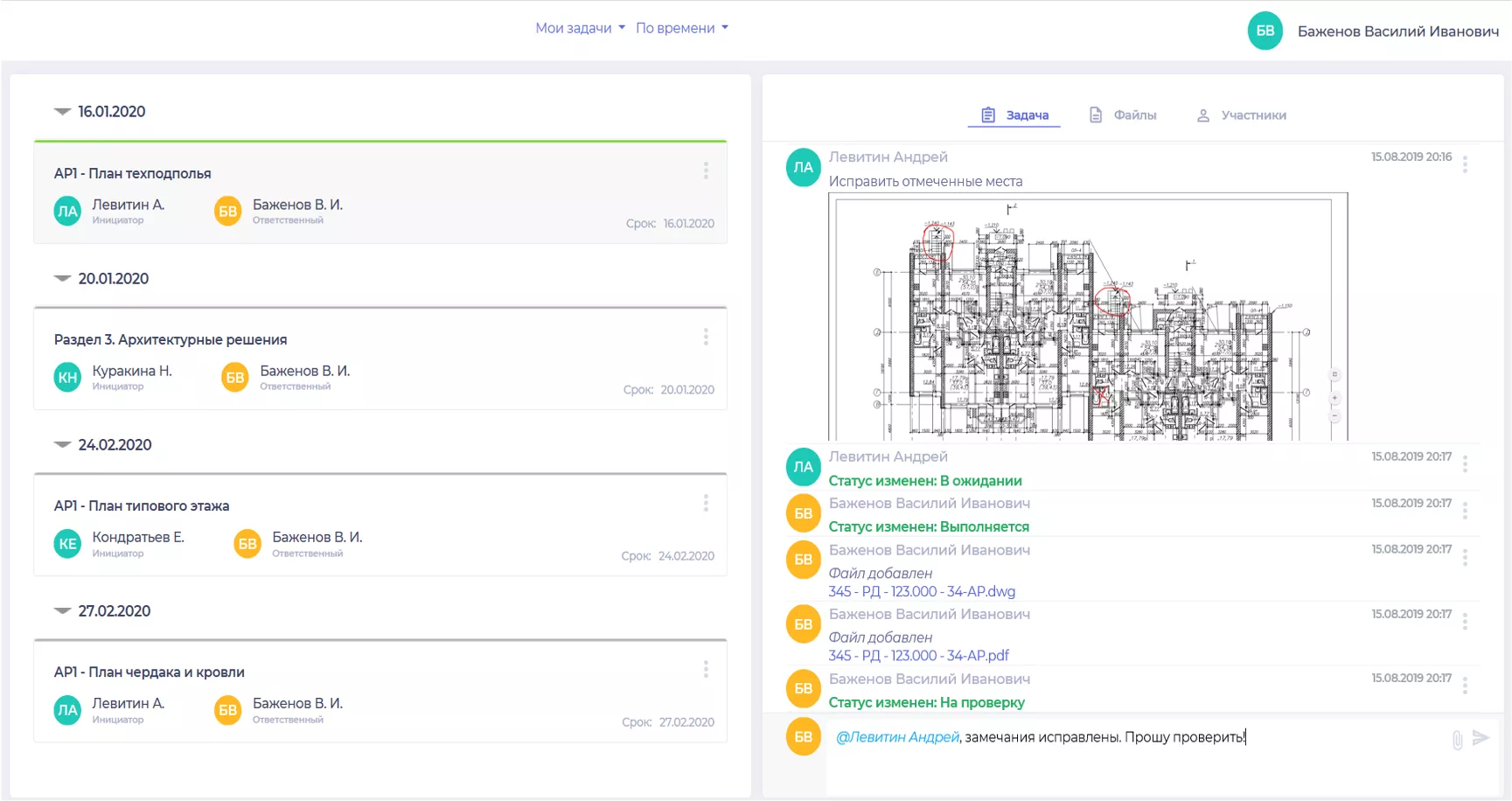This screenshot has height=801, width=1512.
Task: Open options menu for План чердака и кровли
Action: coord(706,670)
